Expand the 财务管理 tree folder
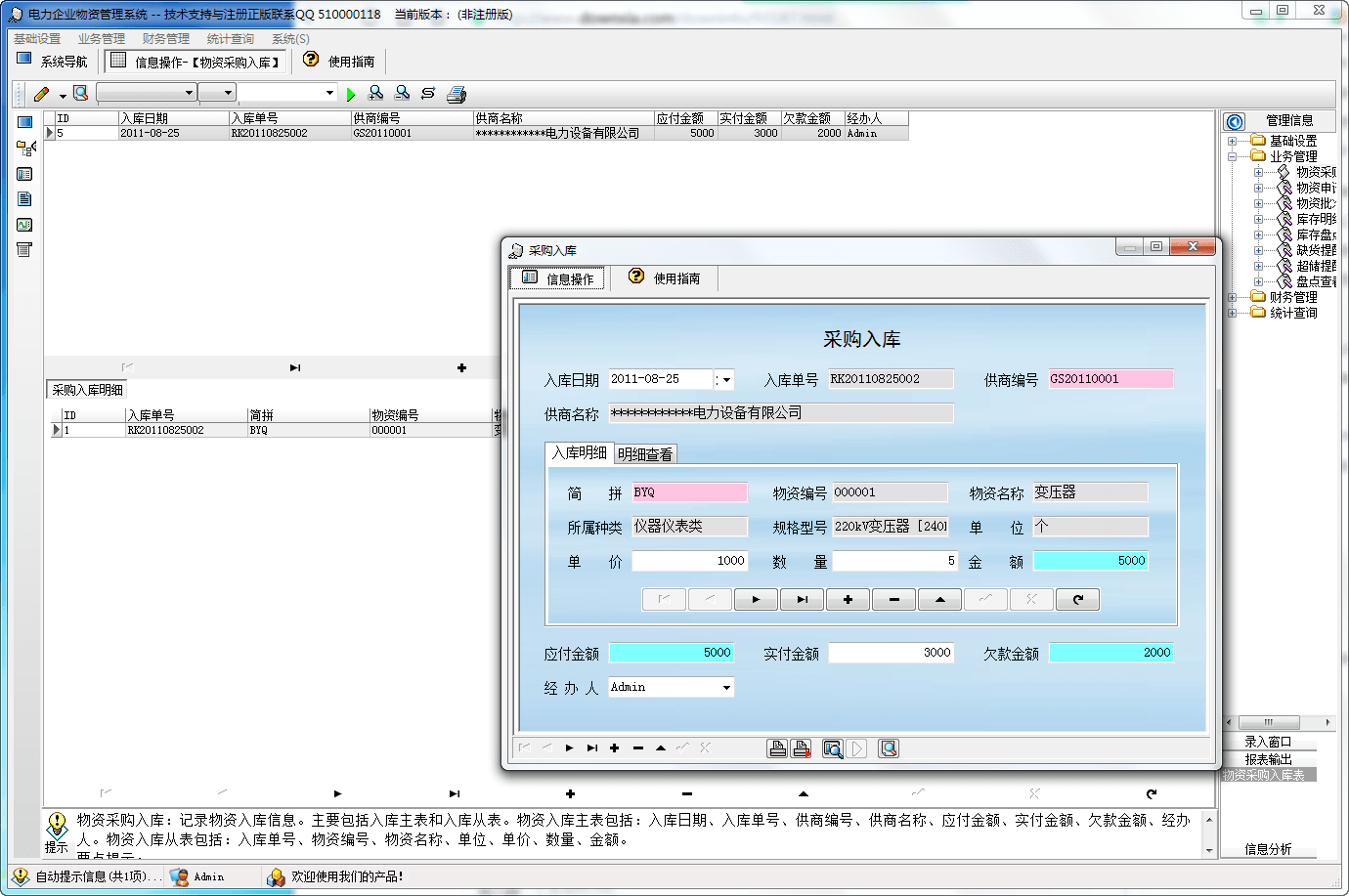 (x=1233, y=297)
